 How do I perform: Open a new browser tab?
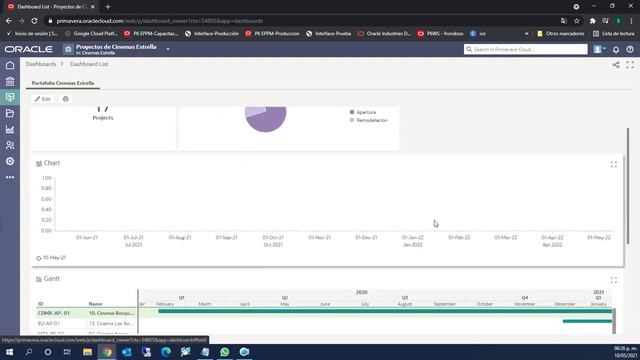click(108, 7)
